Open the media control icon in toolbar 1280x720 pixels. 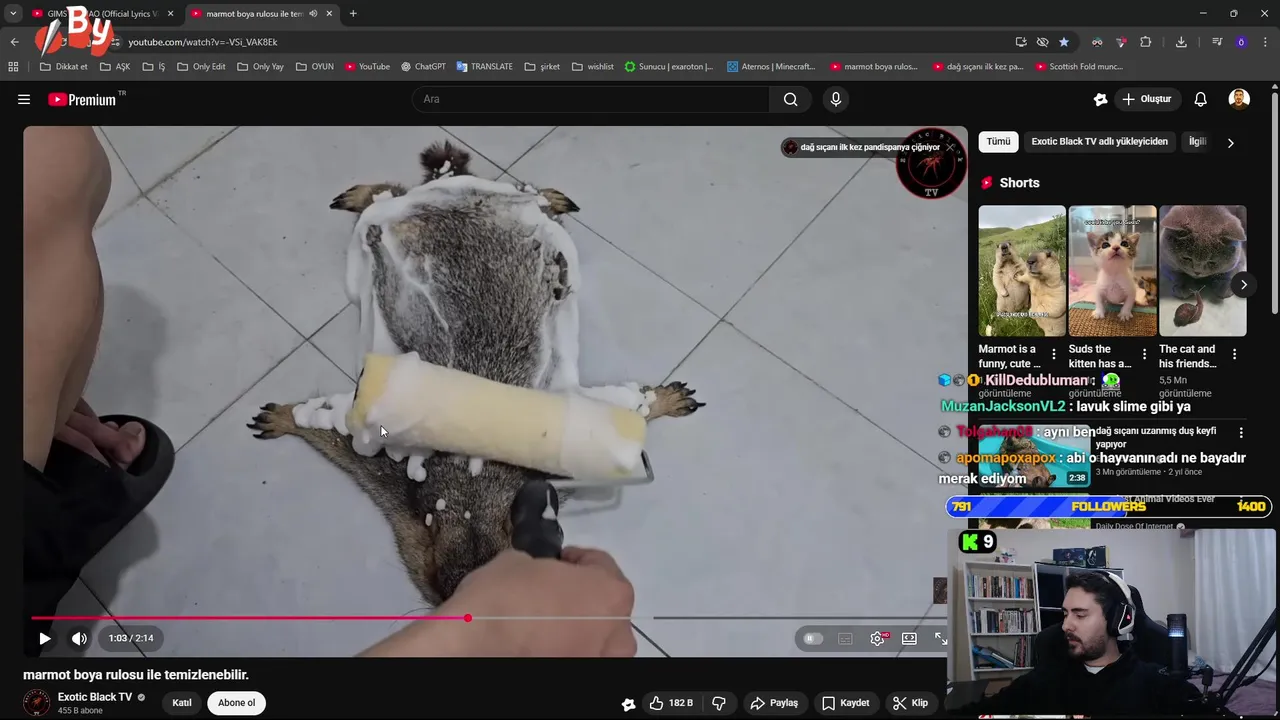point(1217,42)
